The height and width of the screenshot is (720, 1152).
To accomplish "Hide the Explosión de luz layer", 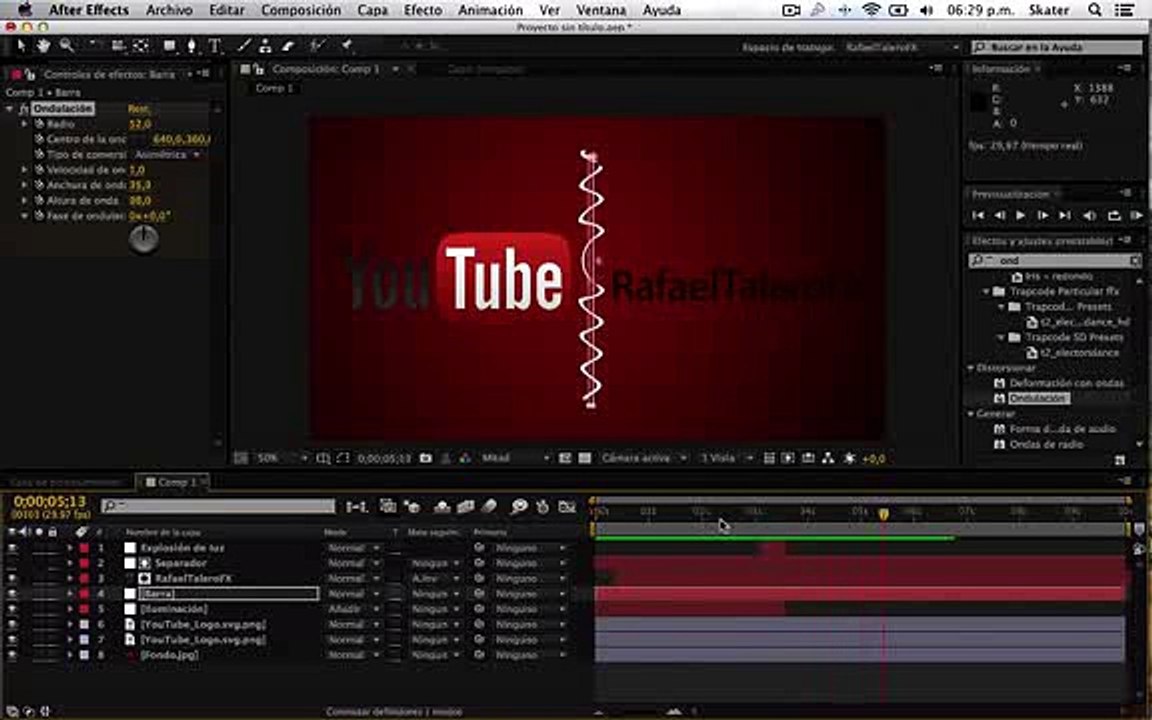I will 12,548.
